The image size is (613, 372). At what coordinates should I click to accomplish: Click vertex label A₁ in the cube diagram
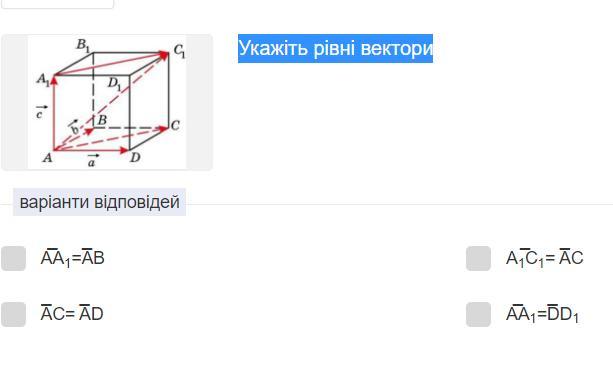pos(43,80)
